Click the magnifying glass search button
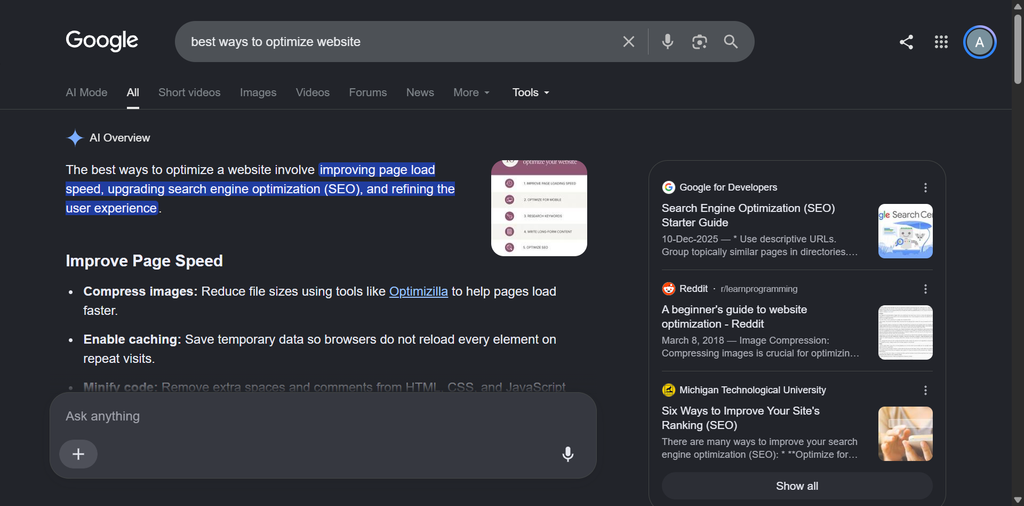This screenshot has width=1024, height=506. pos(731,42)
